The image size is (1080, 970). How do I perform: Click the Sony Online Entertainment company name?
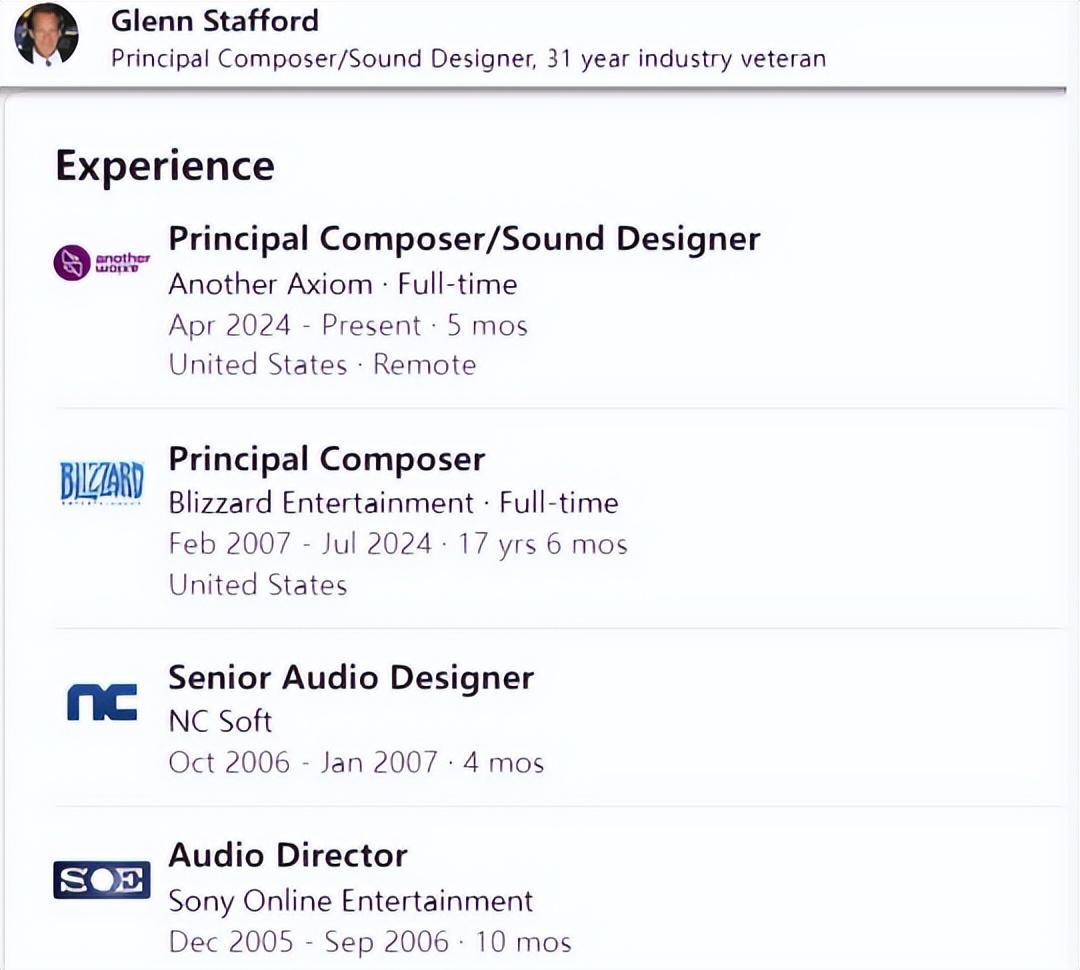(350, 900)
